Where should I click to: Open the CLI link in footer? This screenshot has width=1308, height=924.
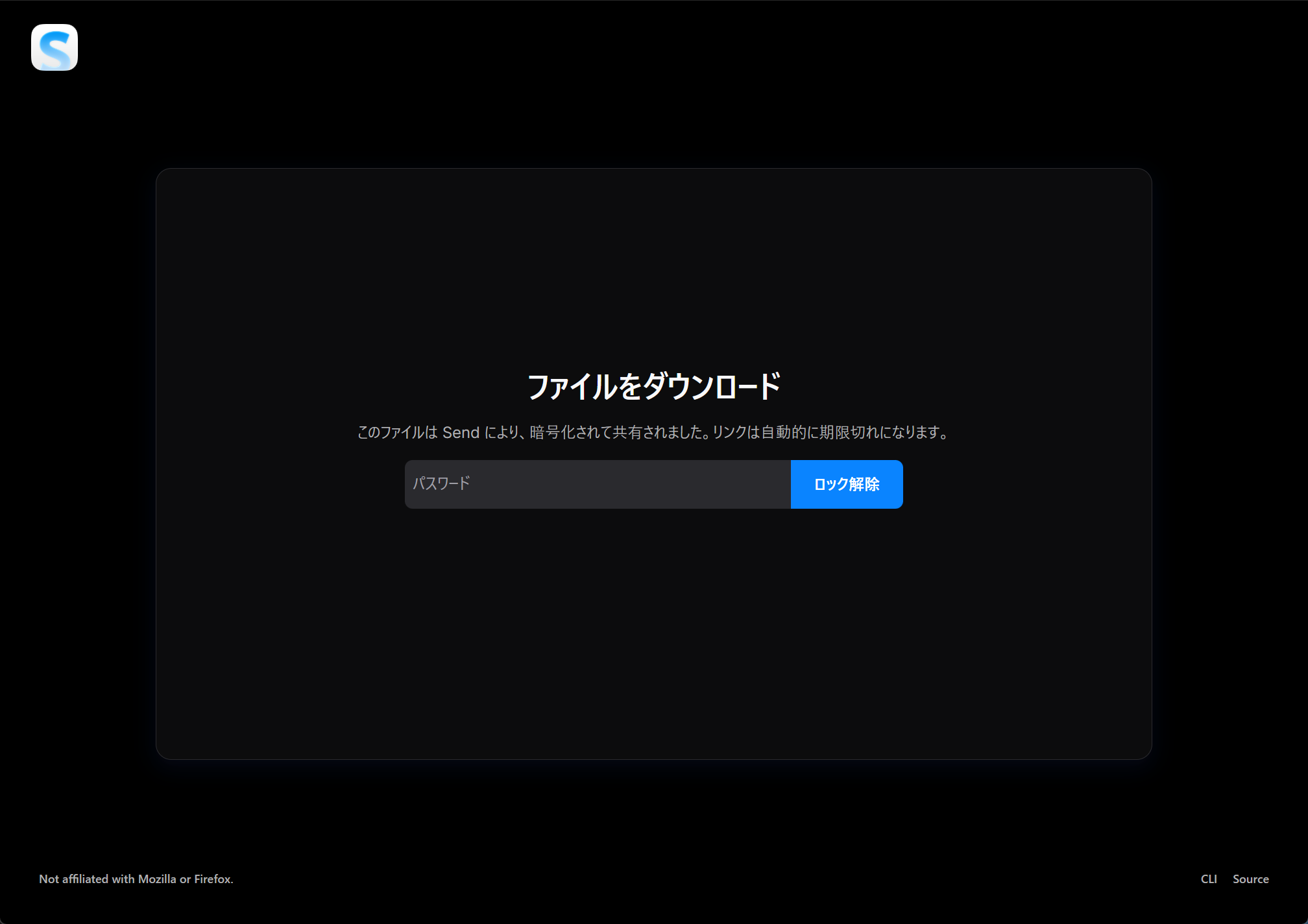coord(1209,879)
